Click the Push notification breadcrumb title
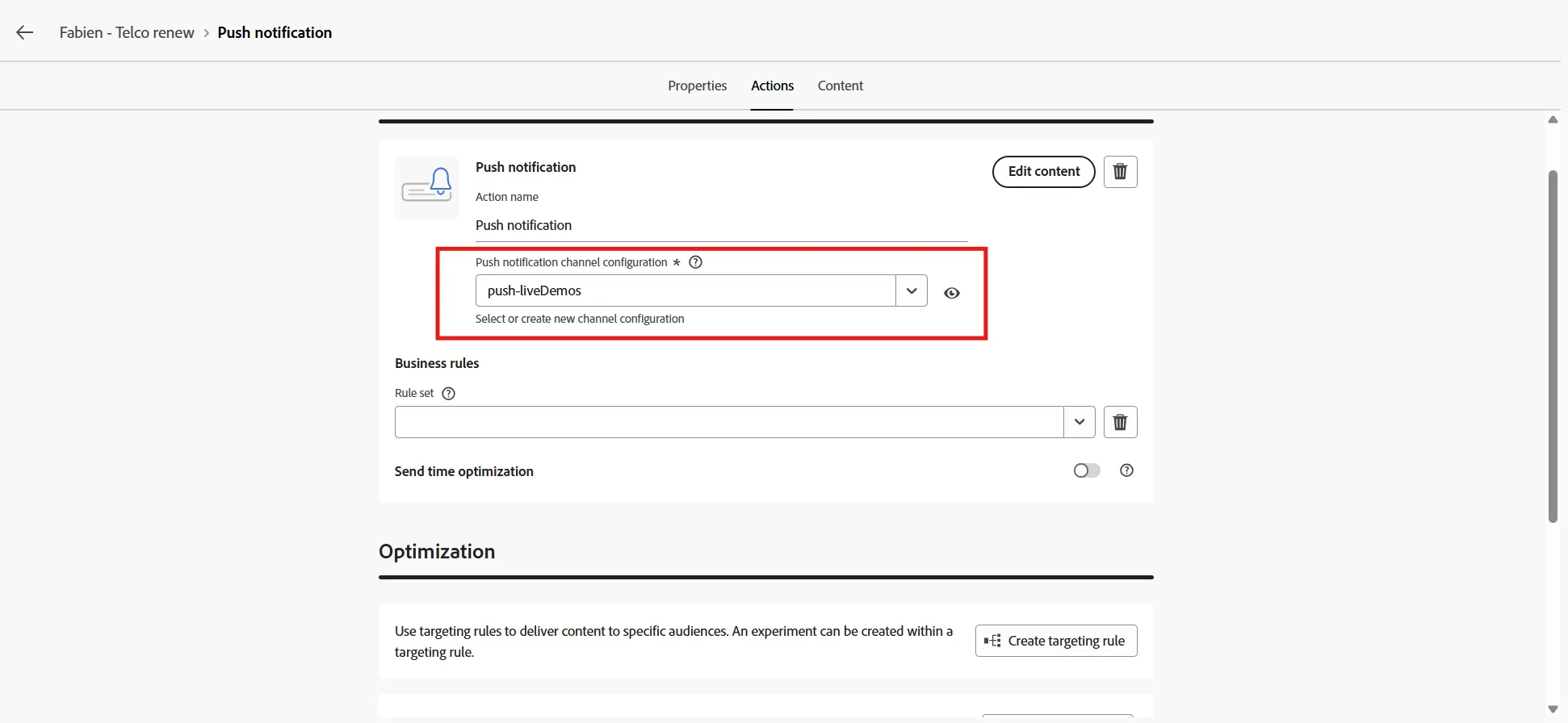Image resolution: width=1568 pixels, height=723 pixels. [275, 32]
